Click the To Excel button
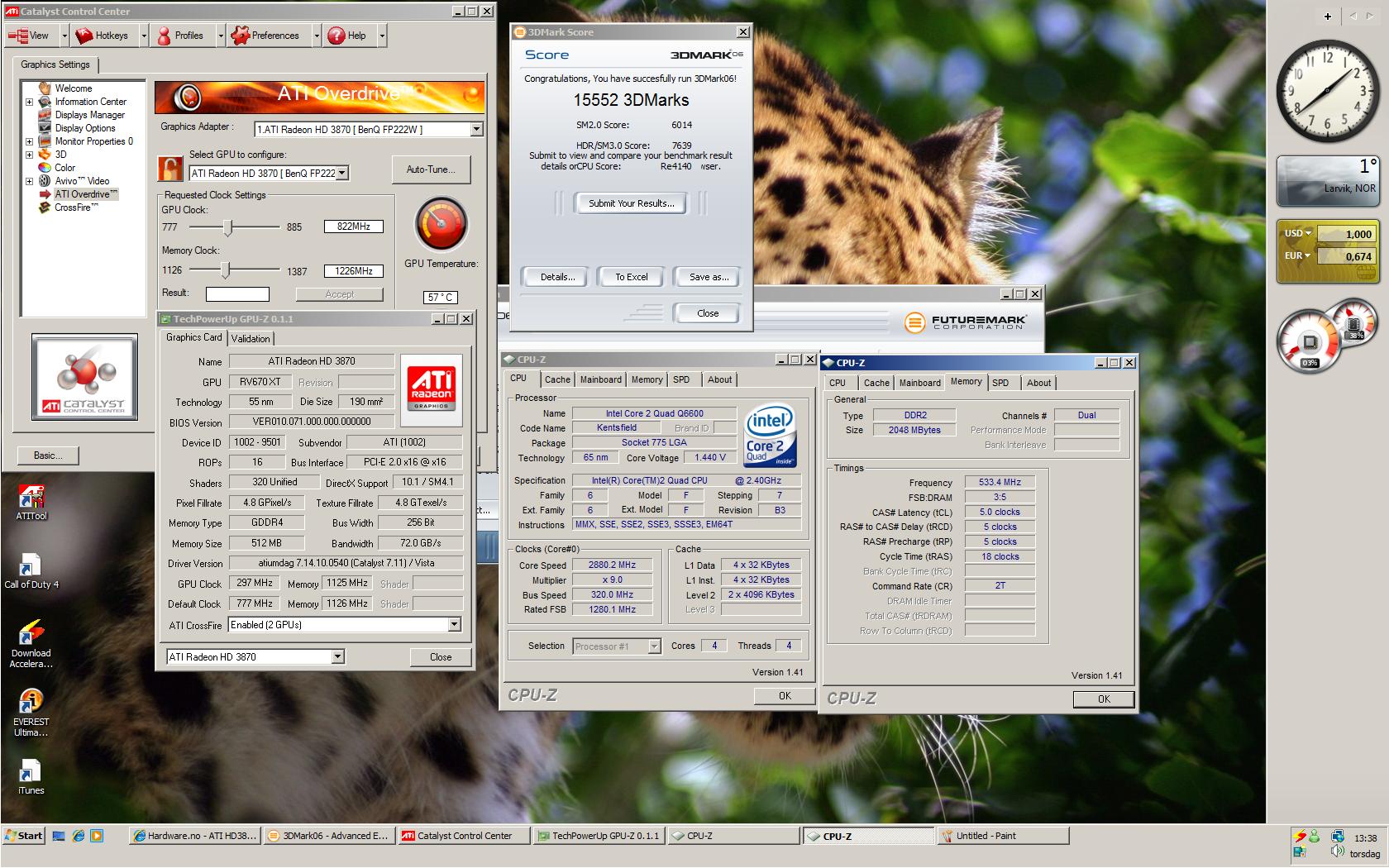 point(632,277)
